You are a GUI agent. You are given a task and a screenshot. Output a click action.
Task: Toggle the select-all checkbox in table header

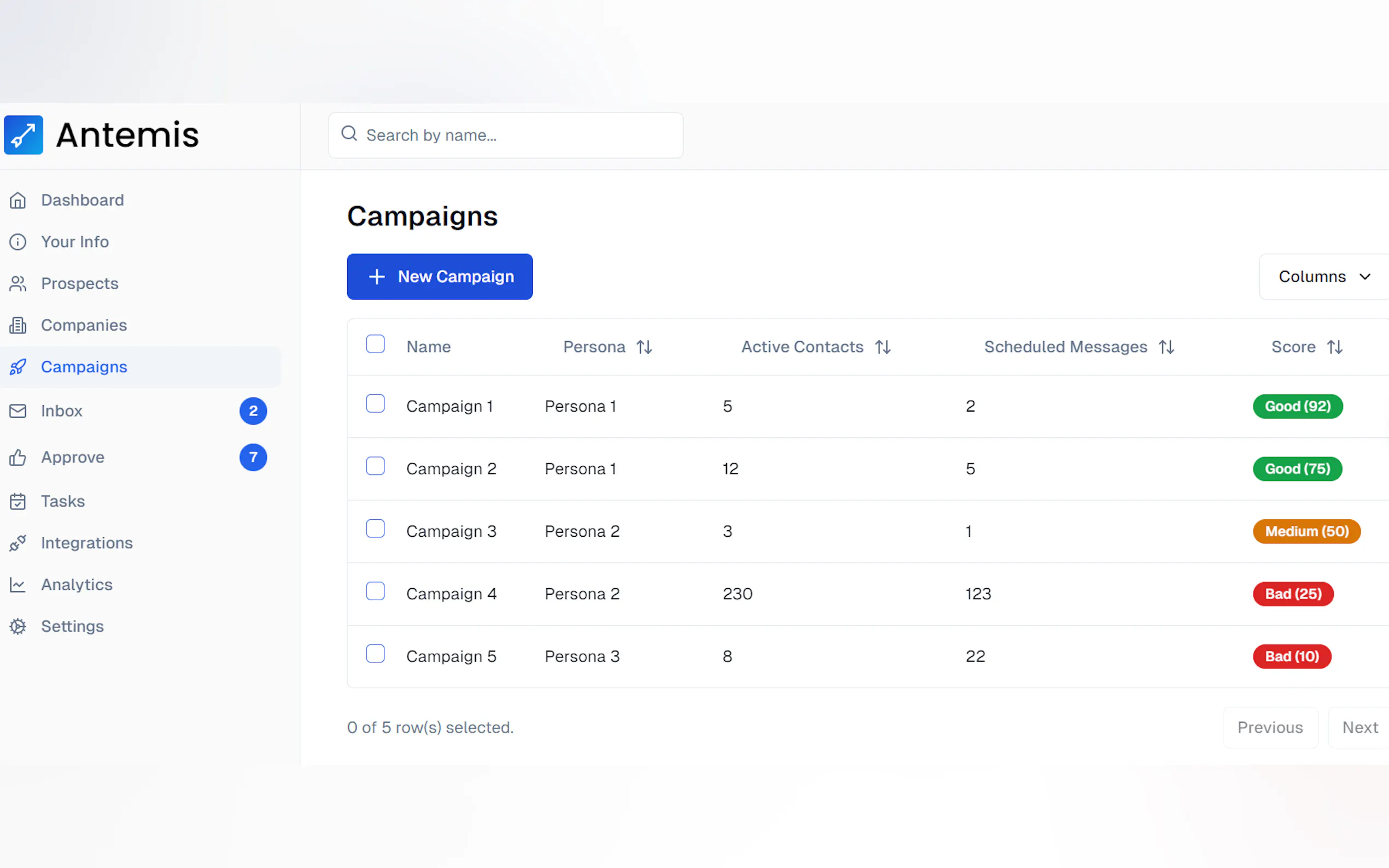point(375,344)
